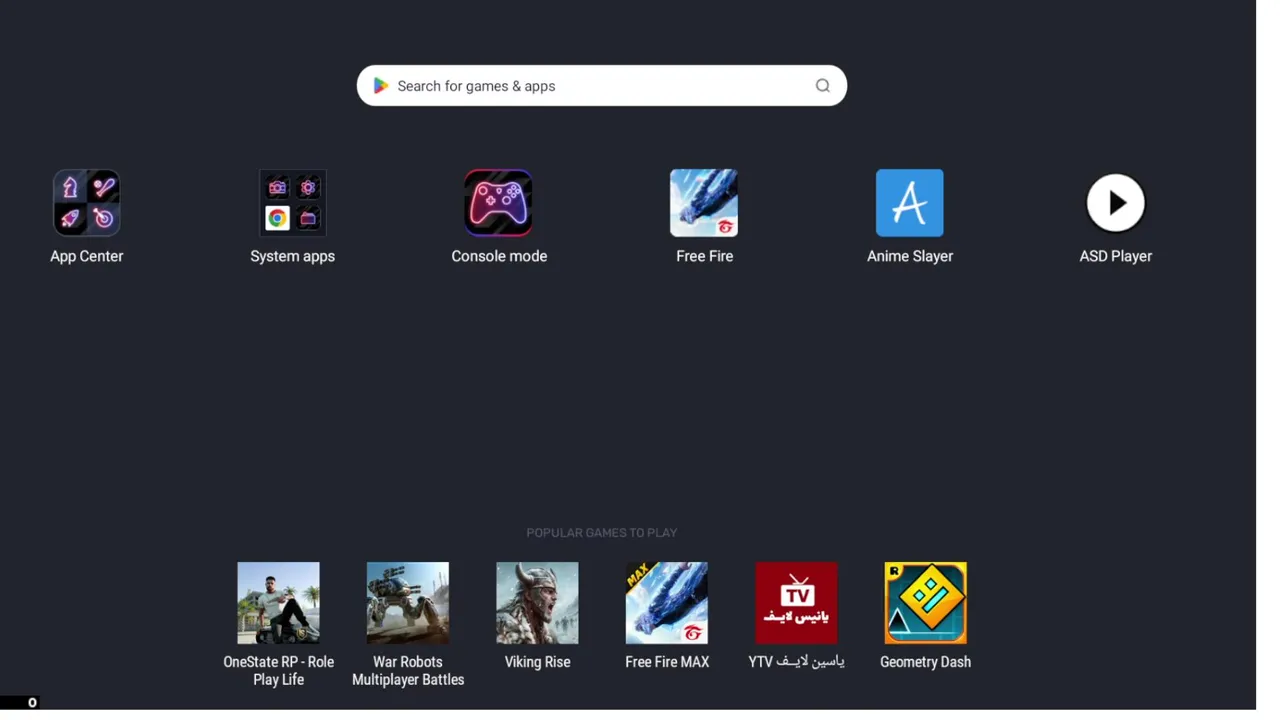Click the Search for games & apps field
The image size is (1280, 720).
tap(602, 86)
